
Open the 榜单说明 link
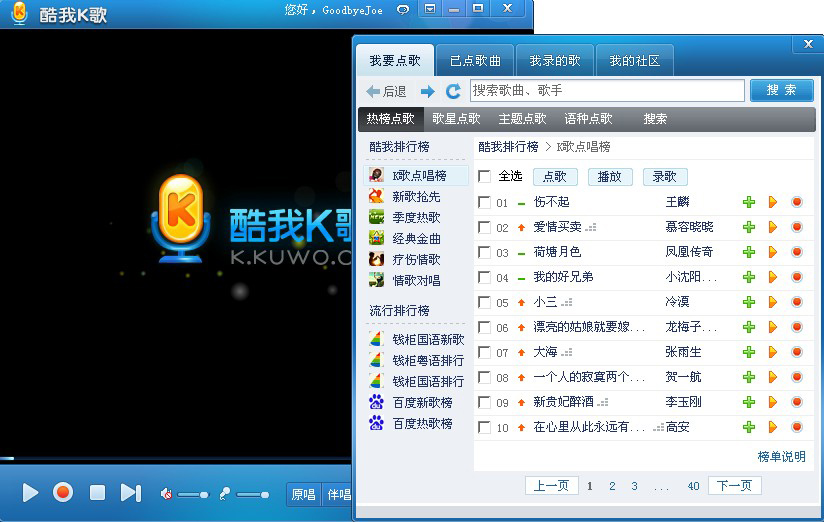click(x=781, y=456)
